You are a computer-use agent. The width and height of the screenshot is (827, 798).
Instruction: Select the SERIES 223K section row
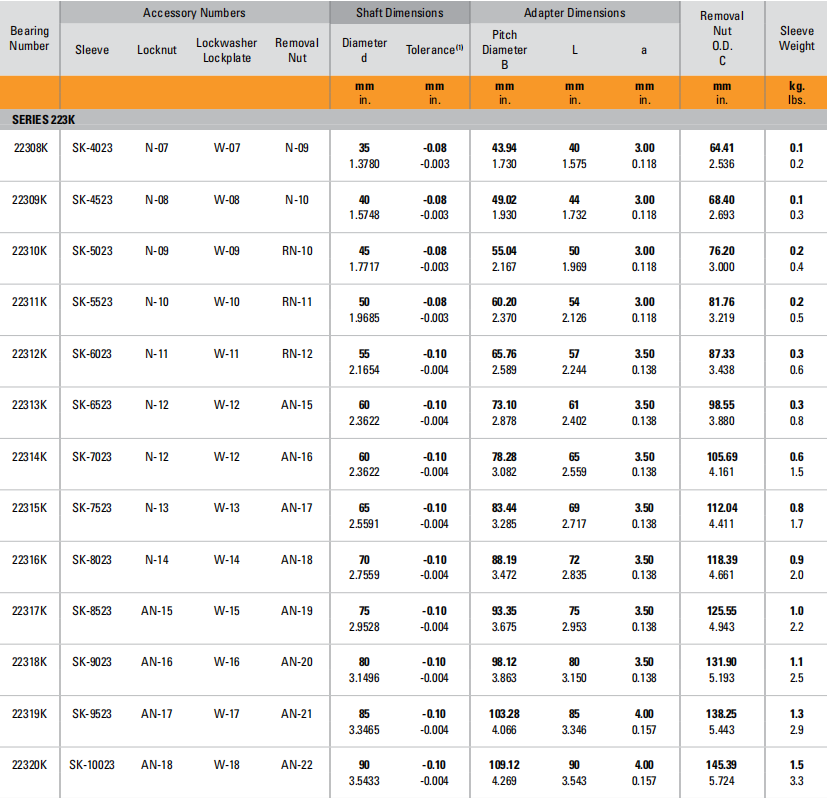44,119
